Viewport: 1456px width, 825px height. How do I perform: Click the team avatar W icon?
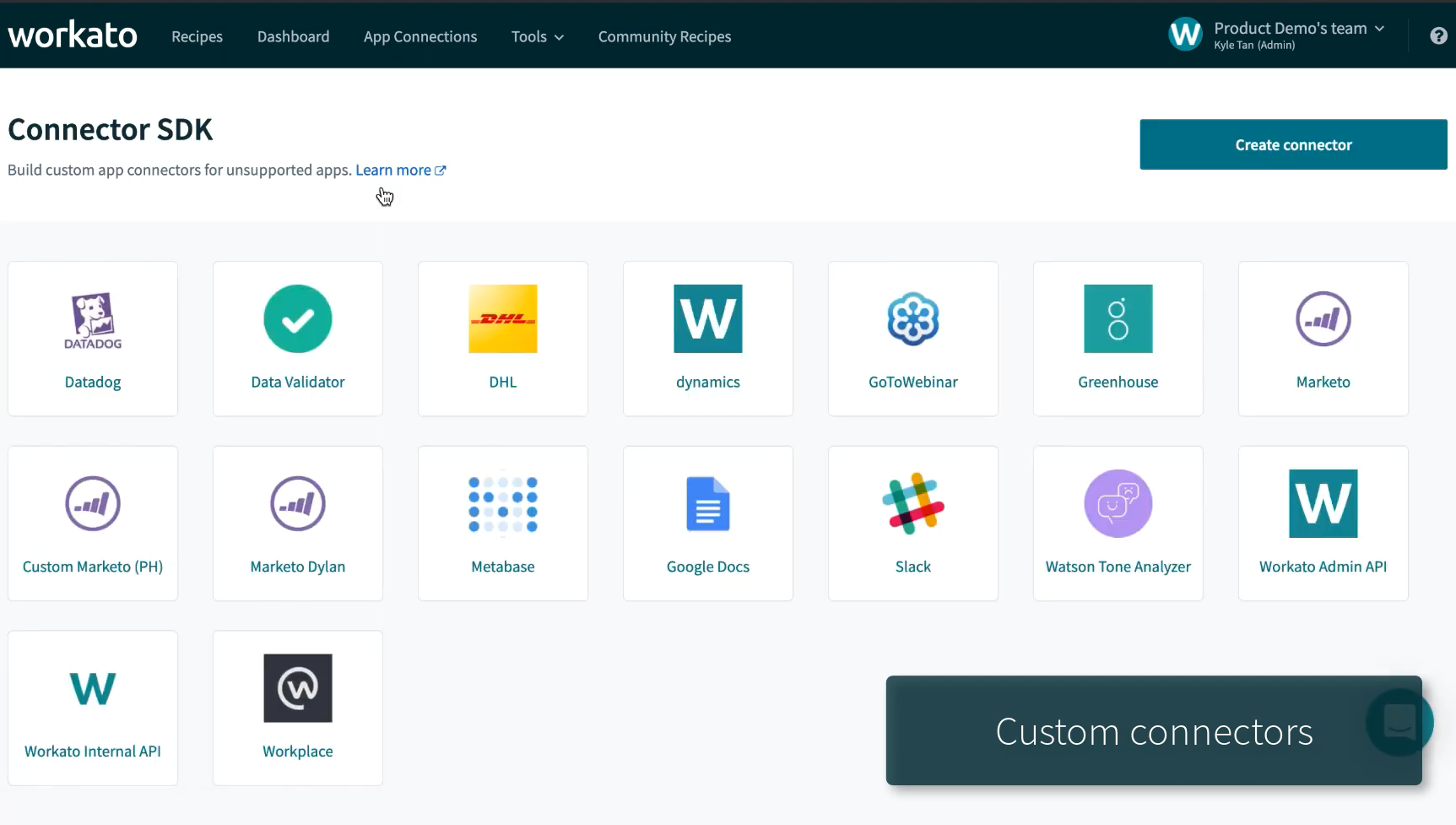(1185, 35)
